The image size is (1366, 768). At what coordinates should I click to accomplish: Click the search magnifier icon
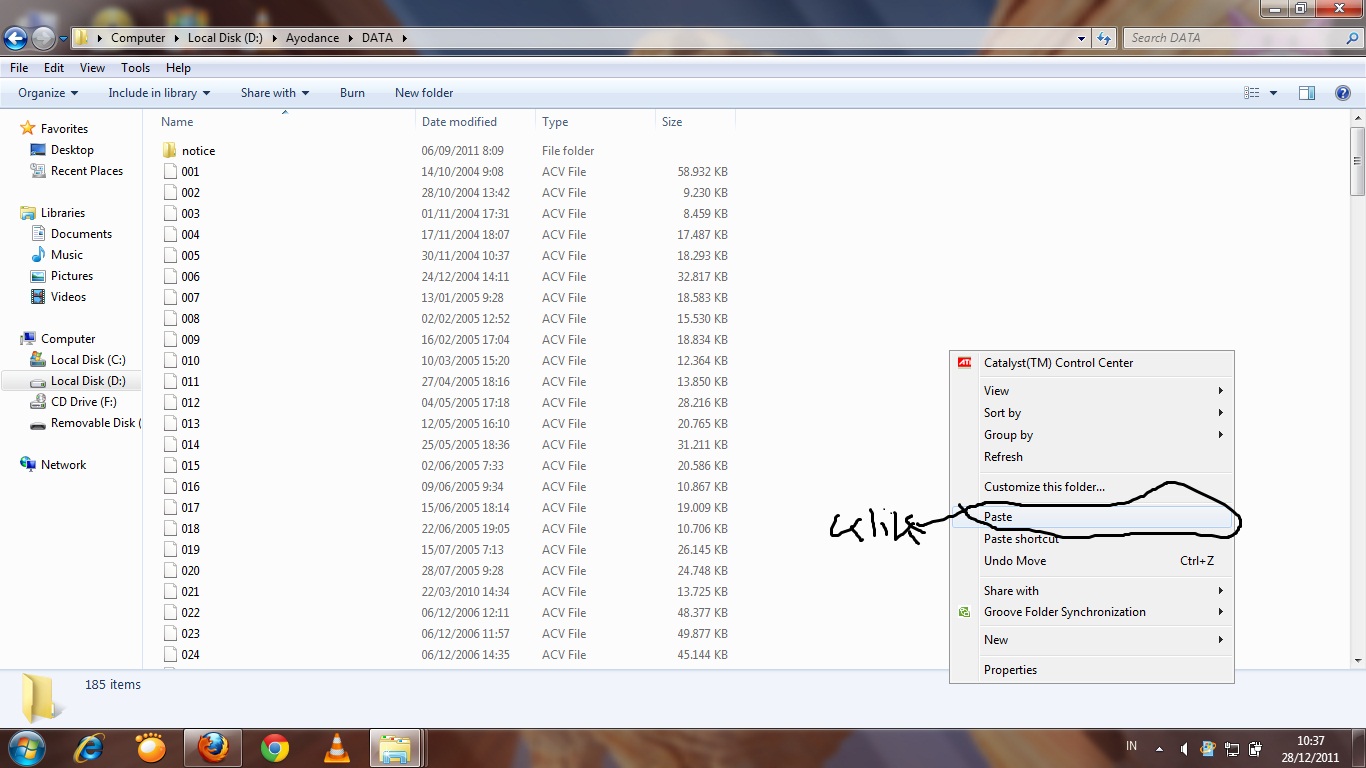(x=1352, y=38)
